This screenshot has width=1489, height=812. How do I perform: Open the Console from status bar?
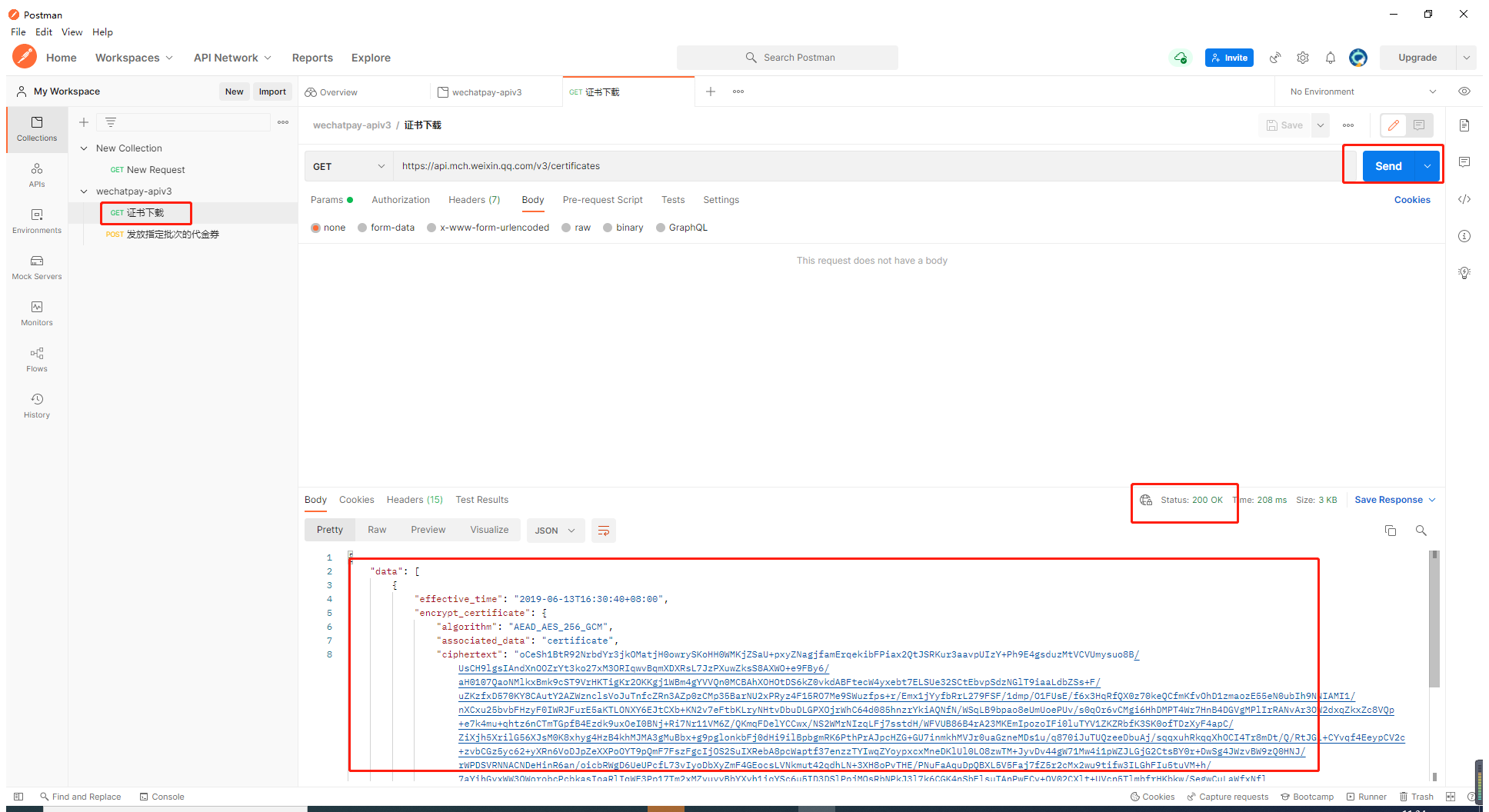162,797
